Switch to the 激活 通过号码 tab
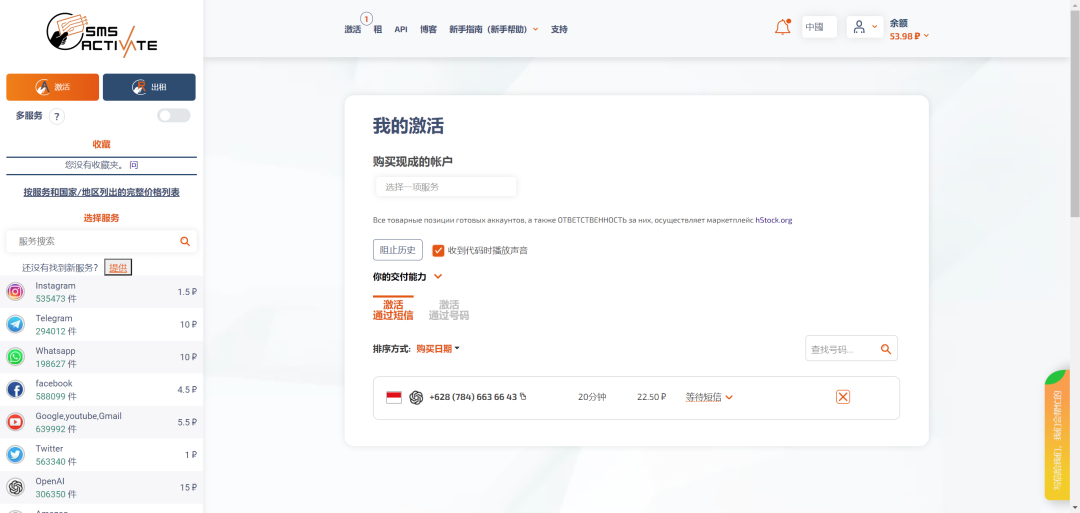The width and height of the screenshot is (1080, 513). [x=448, y=310]
